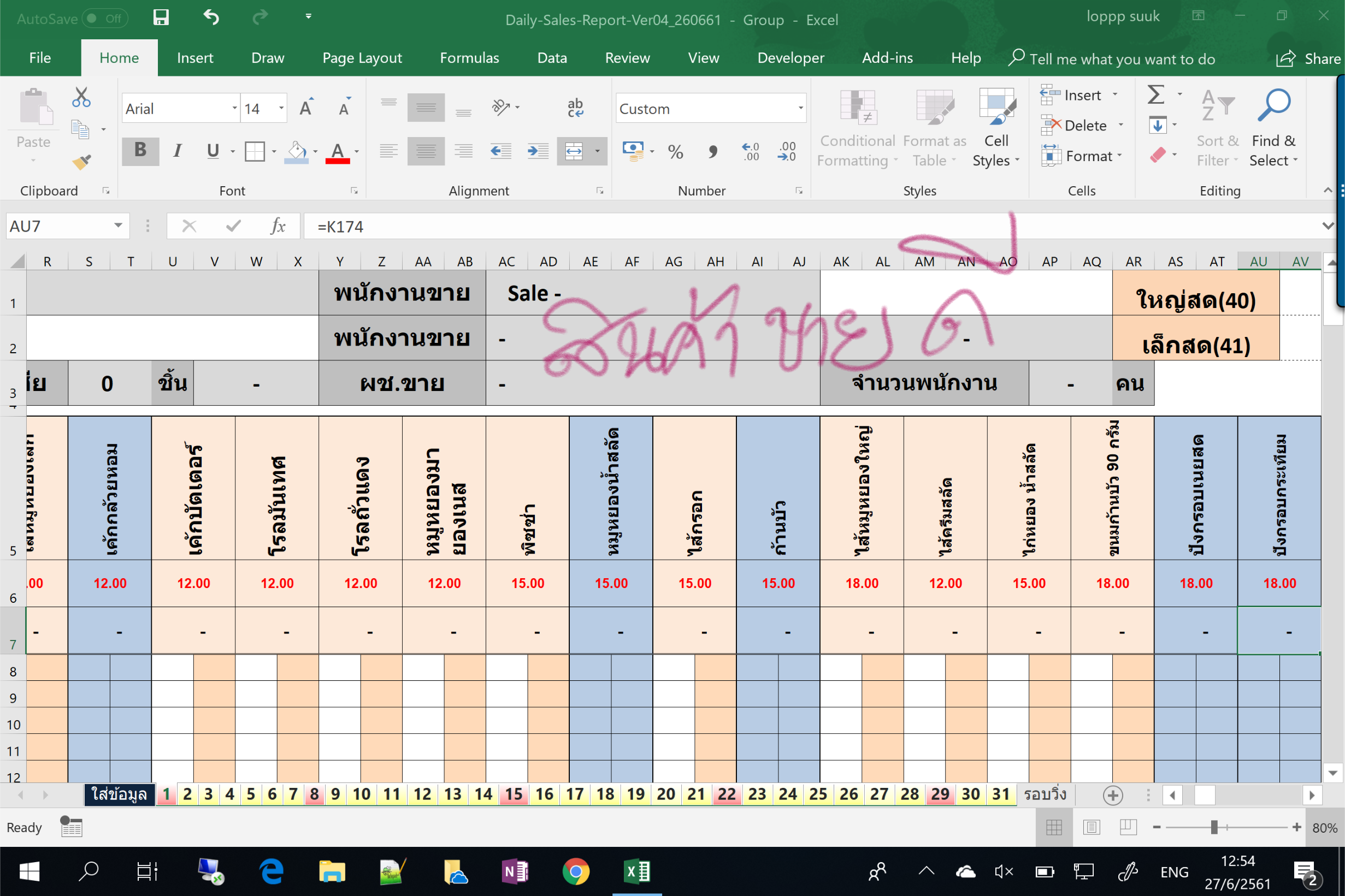
Task: Click the Tell me search field
Action: (x=1122, y=59)
